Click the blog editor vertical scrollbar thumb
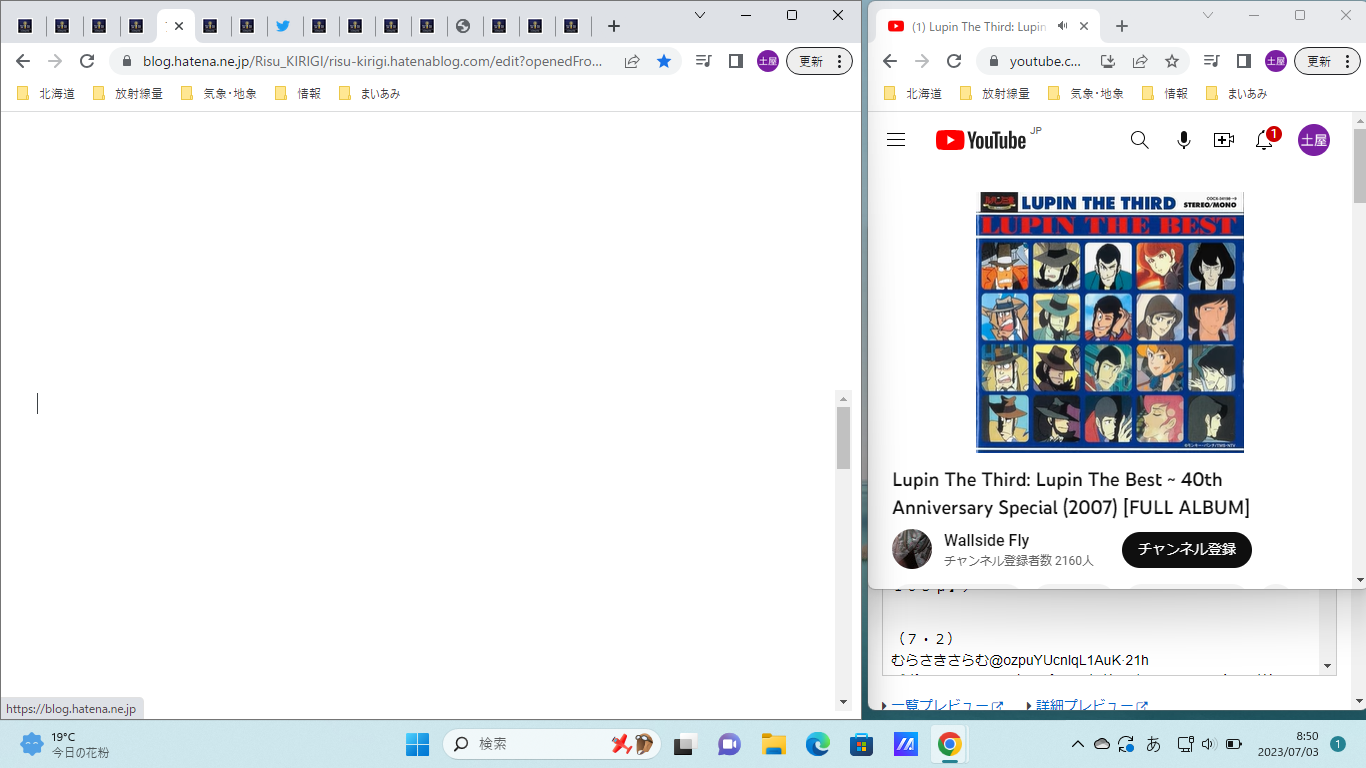The width and height of the screenshot is (1366, 768). [843, 437]
